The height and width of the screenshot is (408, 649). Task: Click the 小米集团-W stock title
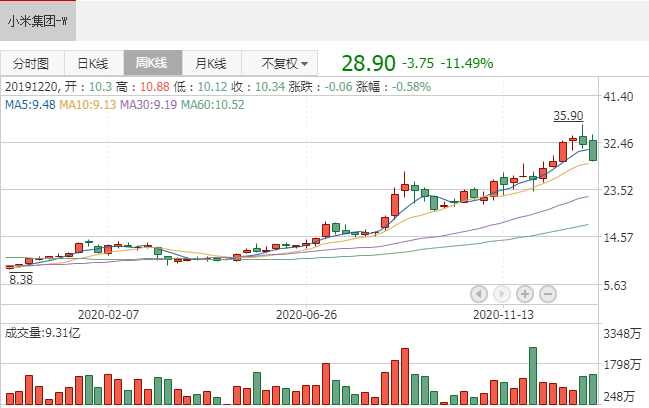pyautogui.click(x=40, y=19)
